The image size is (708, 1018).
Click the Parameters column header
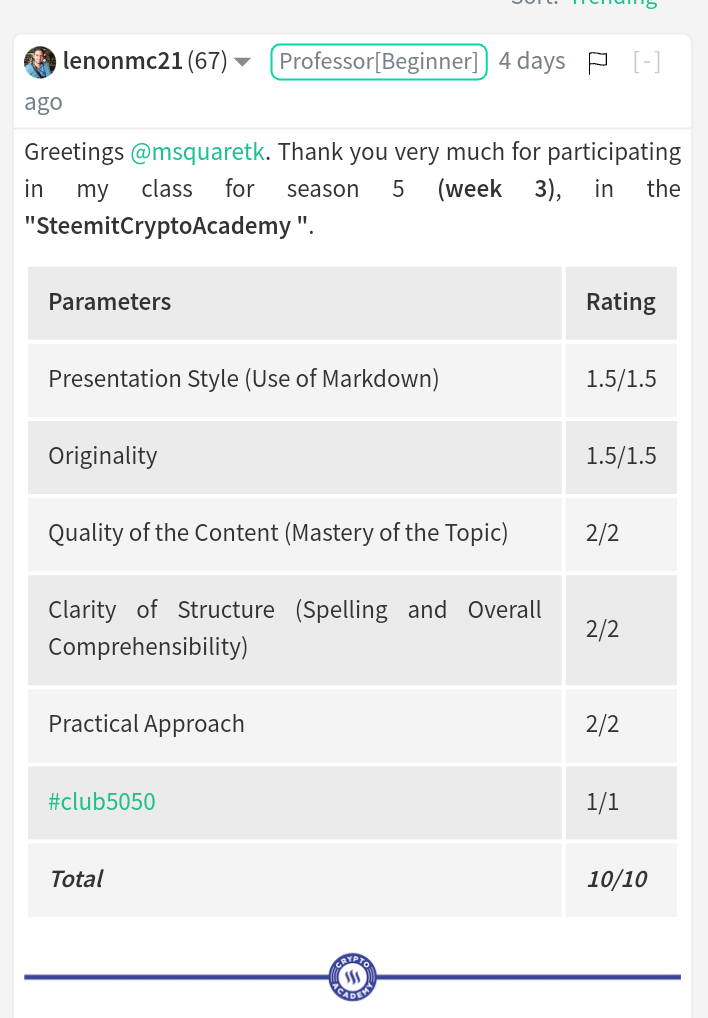(x=110, y=302)
